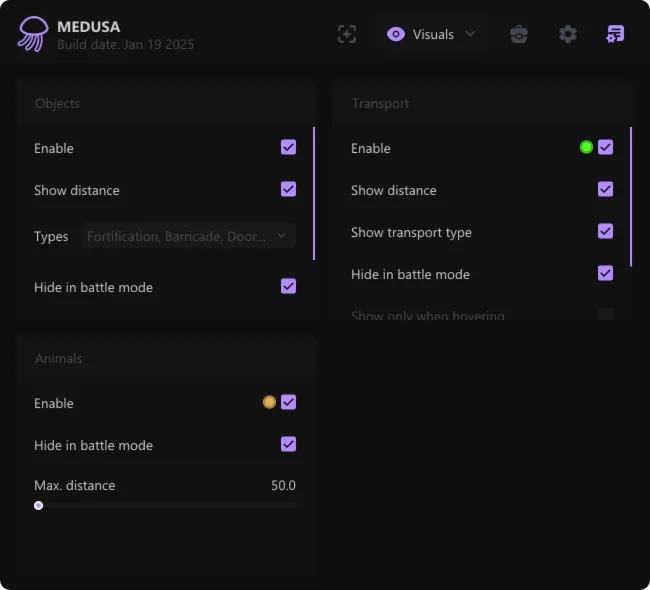This screenshot has height=590, width=650.
Task: Select the Visuals tab label
Action: coord(433,34)
